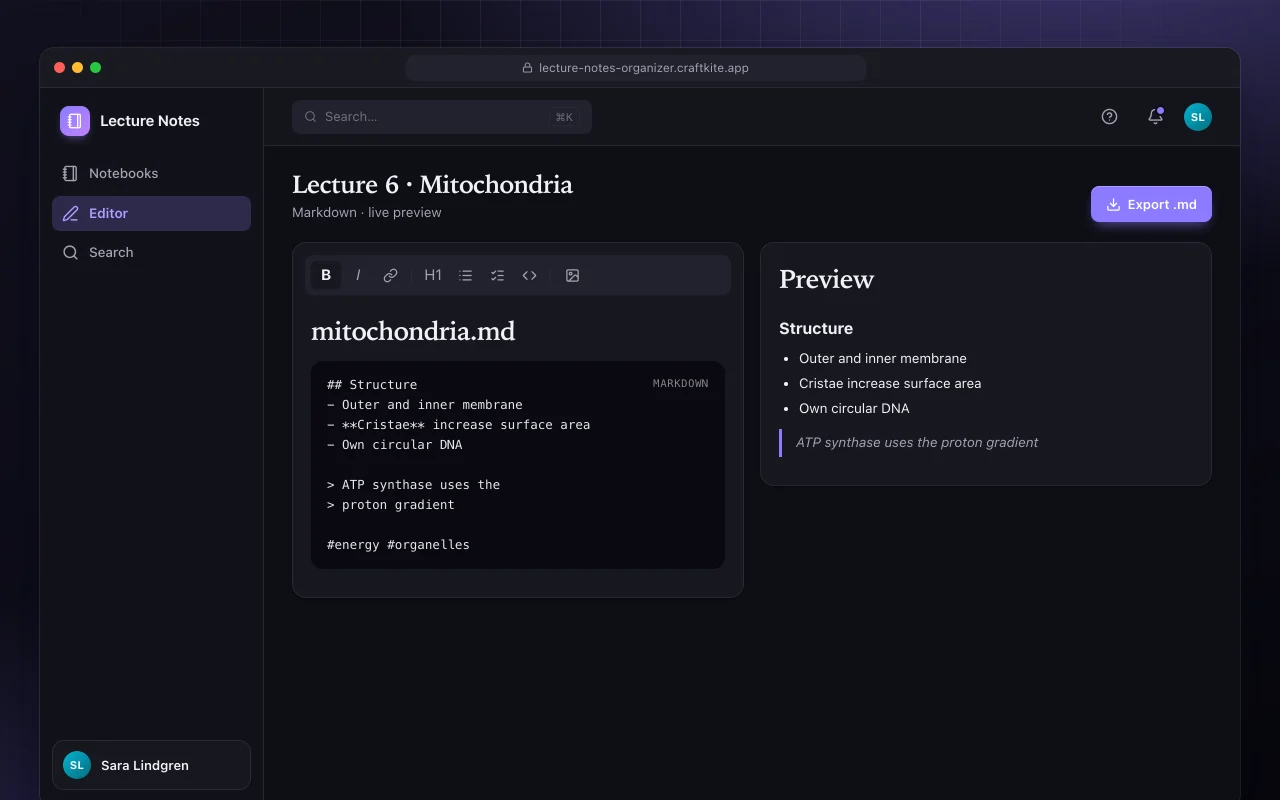The height and width of the screenshot is (800, 1280).
Task: Click the browser address bar
Action: 636,68
